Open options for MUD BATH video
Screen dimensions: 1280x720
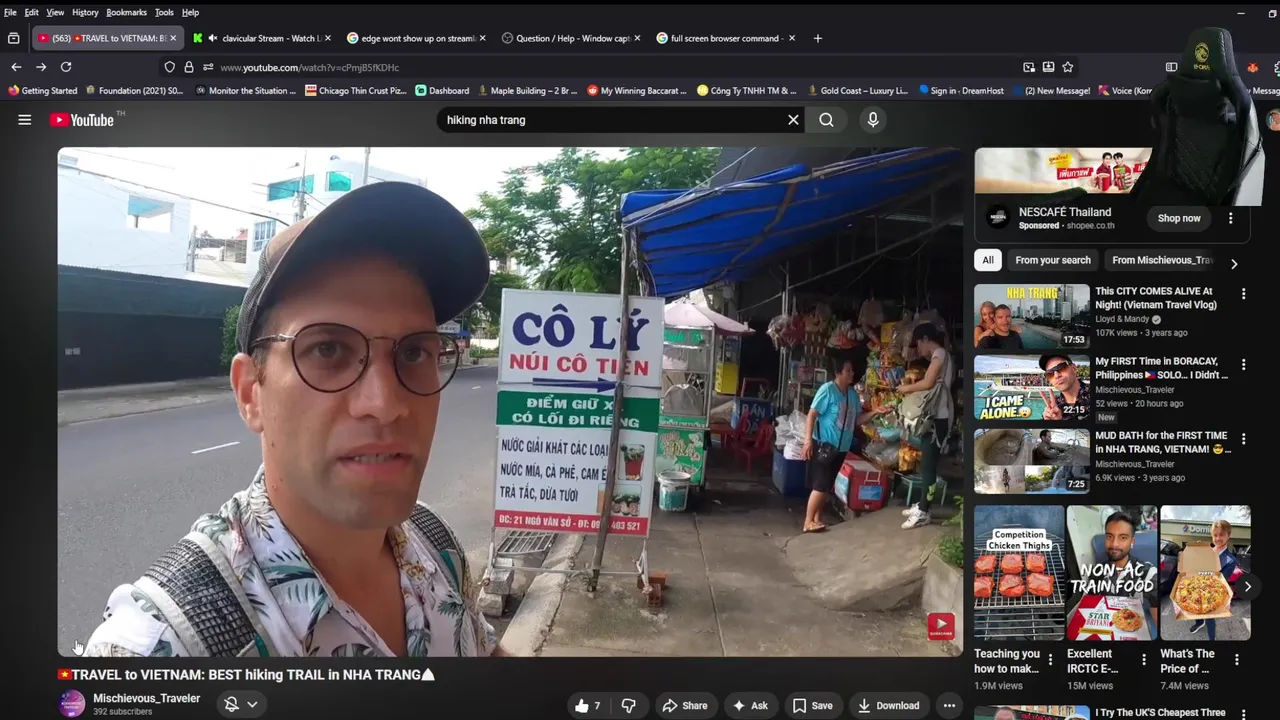coord(1243,439)
